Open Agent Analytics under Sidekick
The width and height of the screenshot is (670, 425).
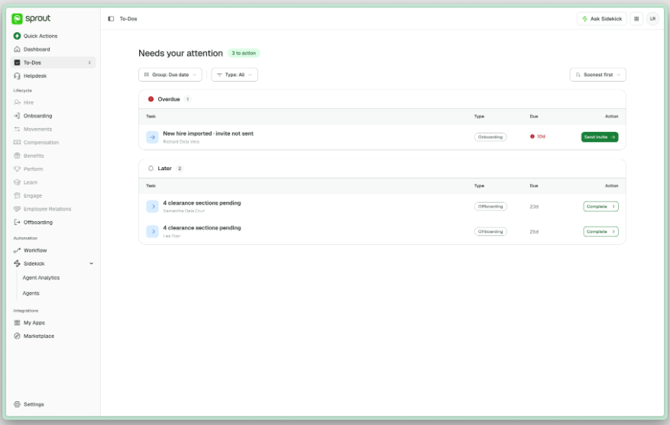tap(41, 278)
